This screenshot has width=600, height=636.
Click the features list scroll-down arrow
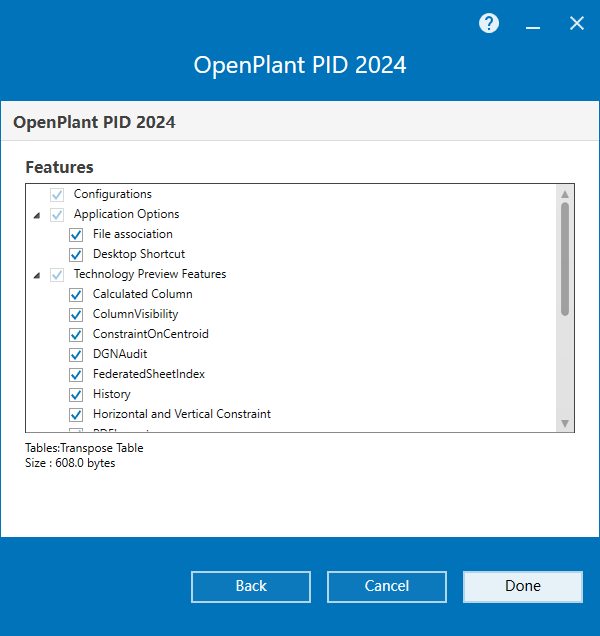tap(565, 423)
